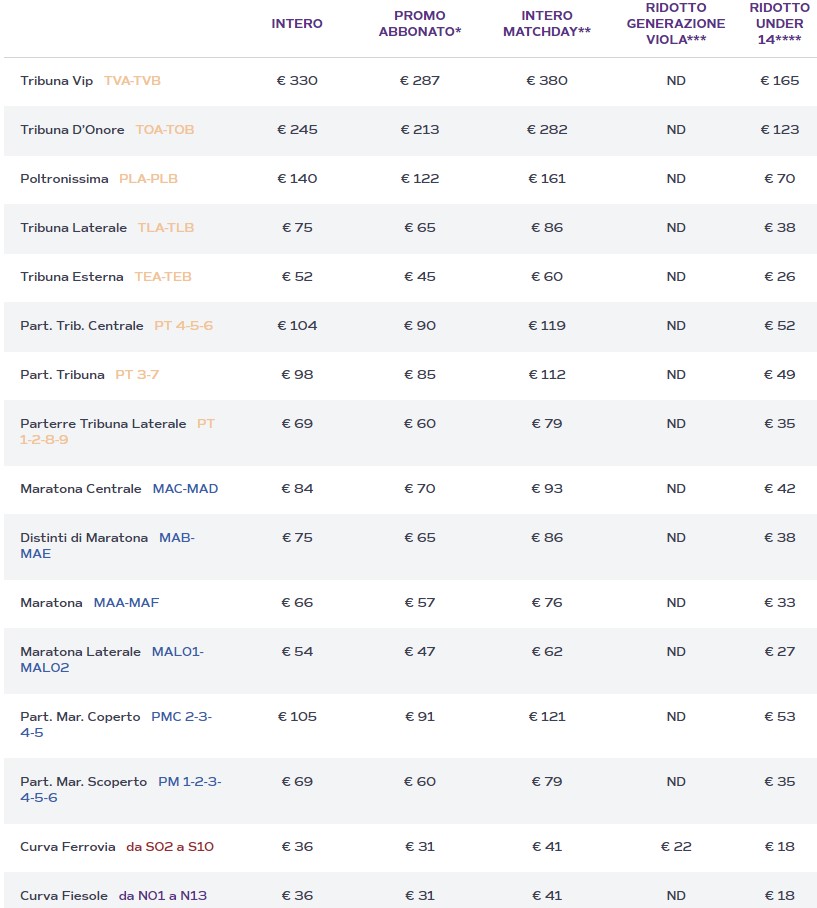Click the RIDOTTO UNDER 14 column header
Screen dimensions: 817x908
pos(780,23)
